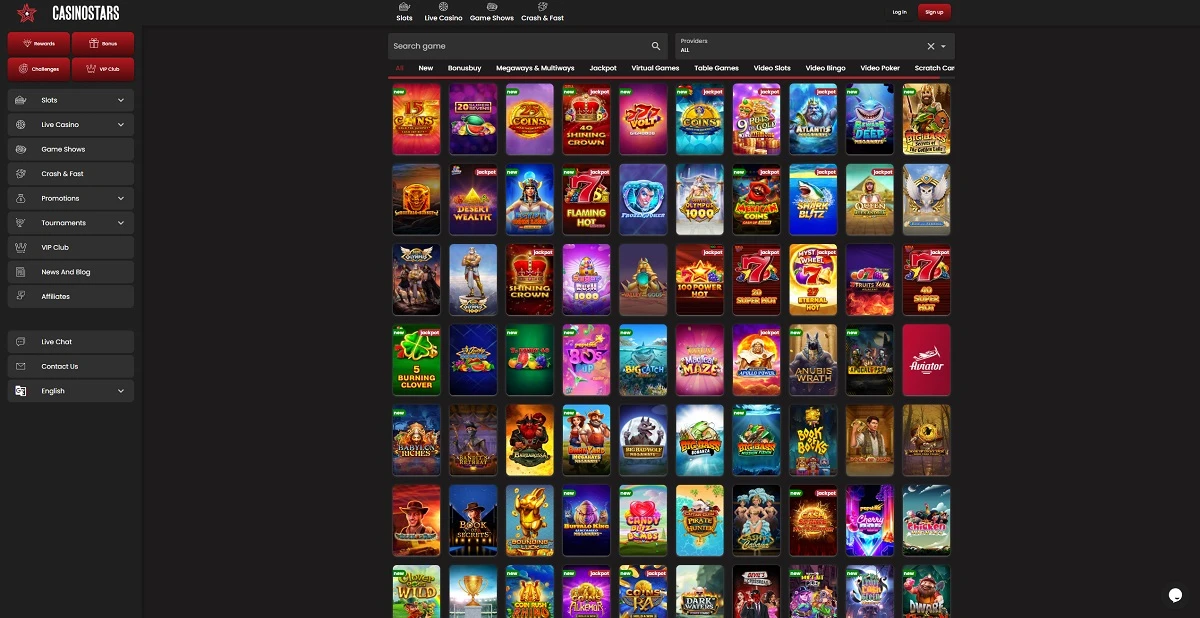Image resolution: width=1200 pixels, height=618 pixels.
Task: Open the 100 Power Hot game thumbnail
Action: click(700, 280)
